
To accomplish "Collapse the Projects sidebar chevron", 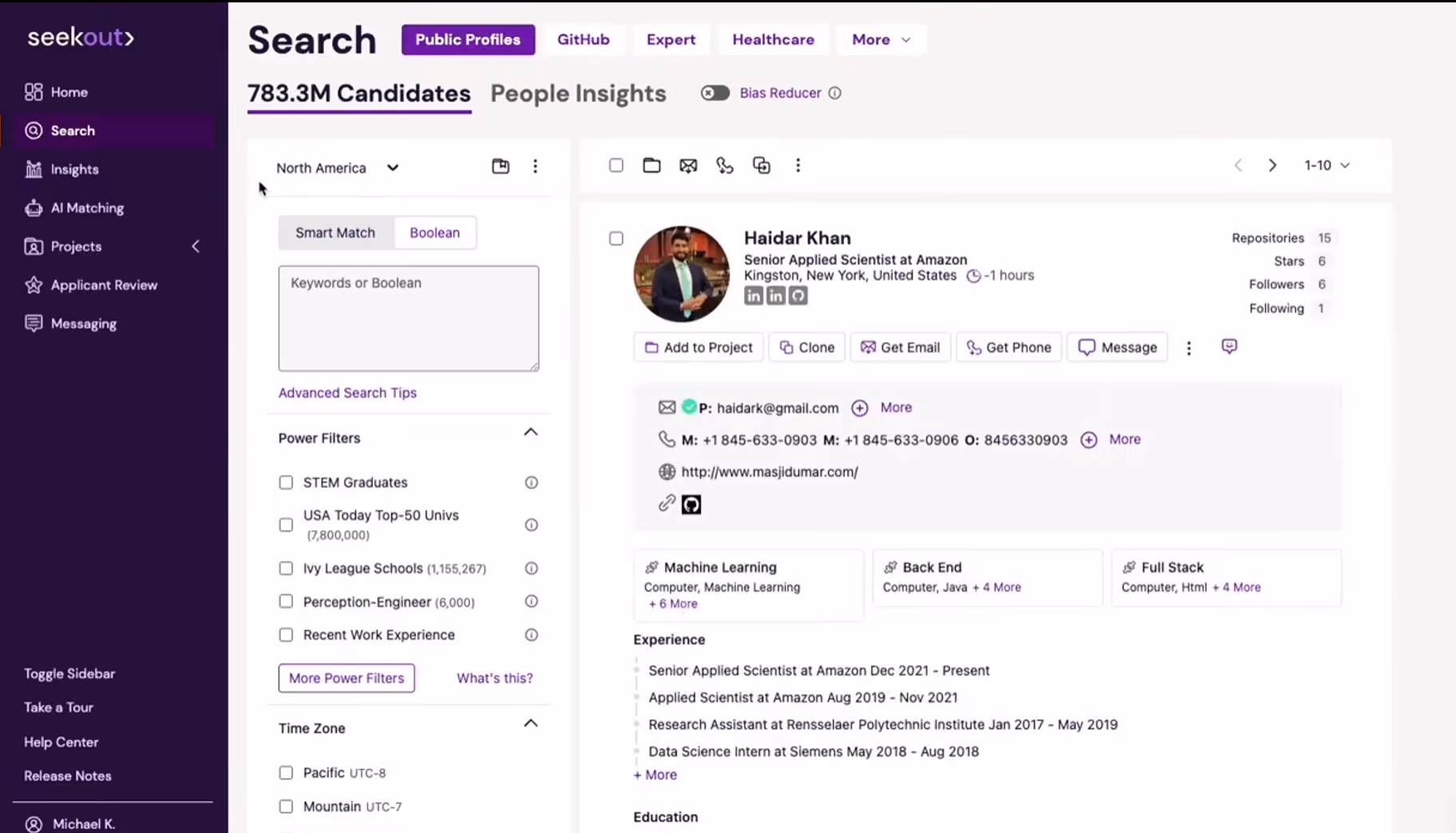I will pyautogui.click(x=196, y=246).
